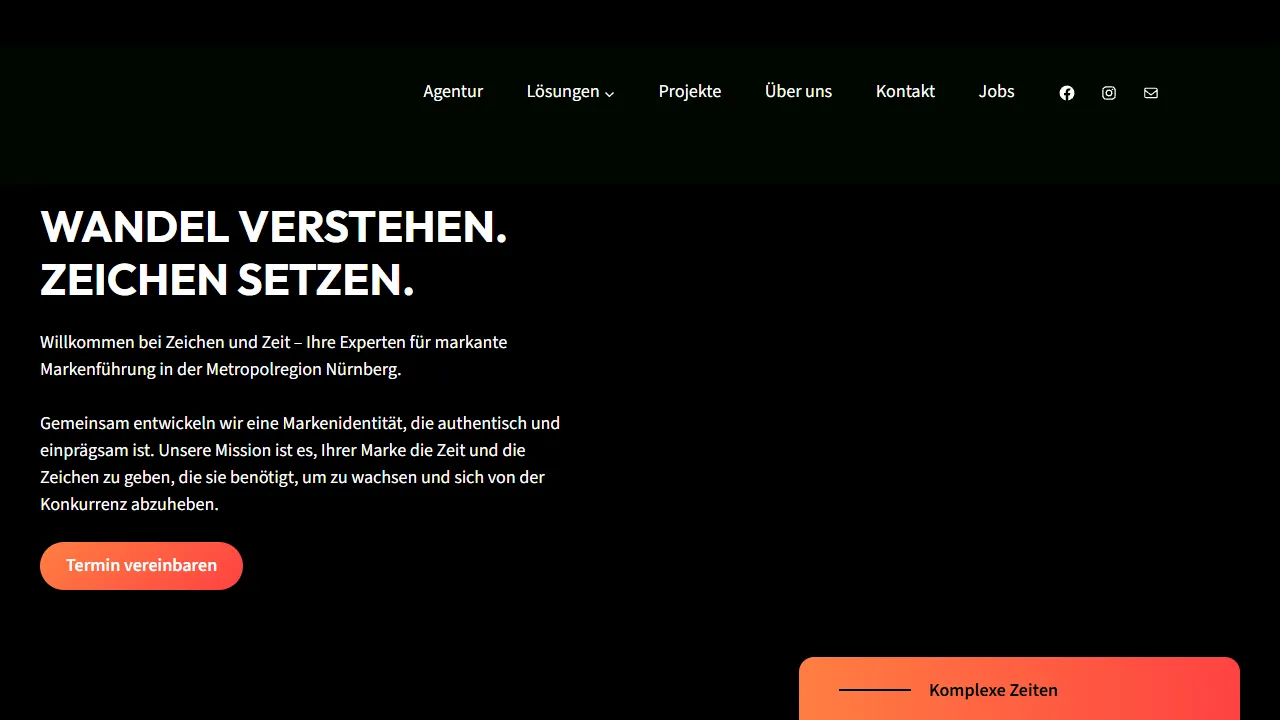Click the black logo area top left
Image resolution: width=1280 pixels, height=720 pixels.
pyautogui.click(x=120, y=91)
